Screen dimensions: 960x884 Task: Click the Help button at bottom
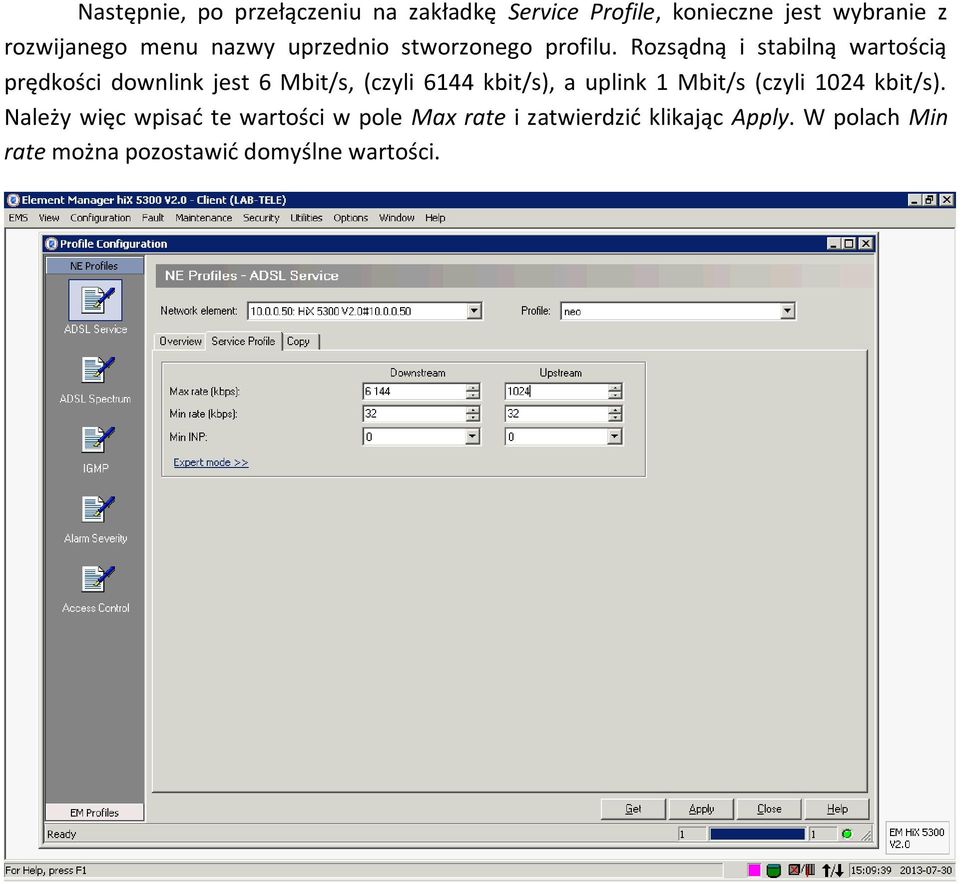pos(837,809)
